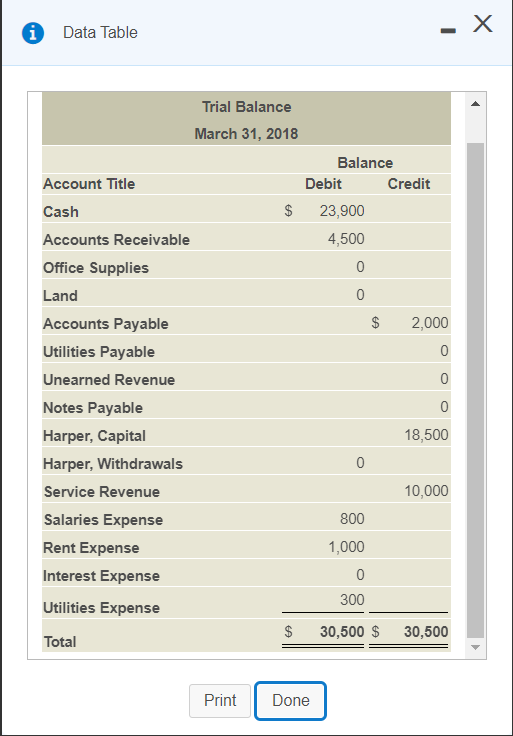Viewport: 513px width, 736px height.
Task: Select the 1,000 debit amount
Action: [346, 547]
